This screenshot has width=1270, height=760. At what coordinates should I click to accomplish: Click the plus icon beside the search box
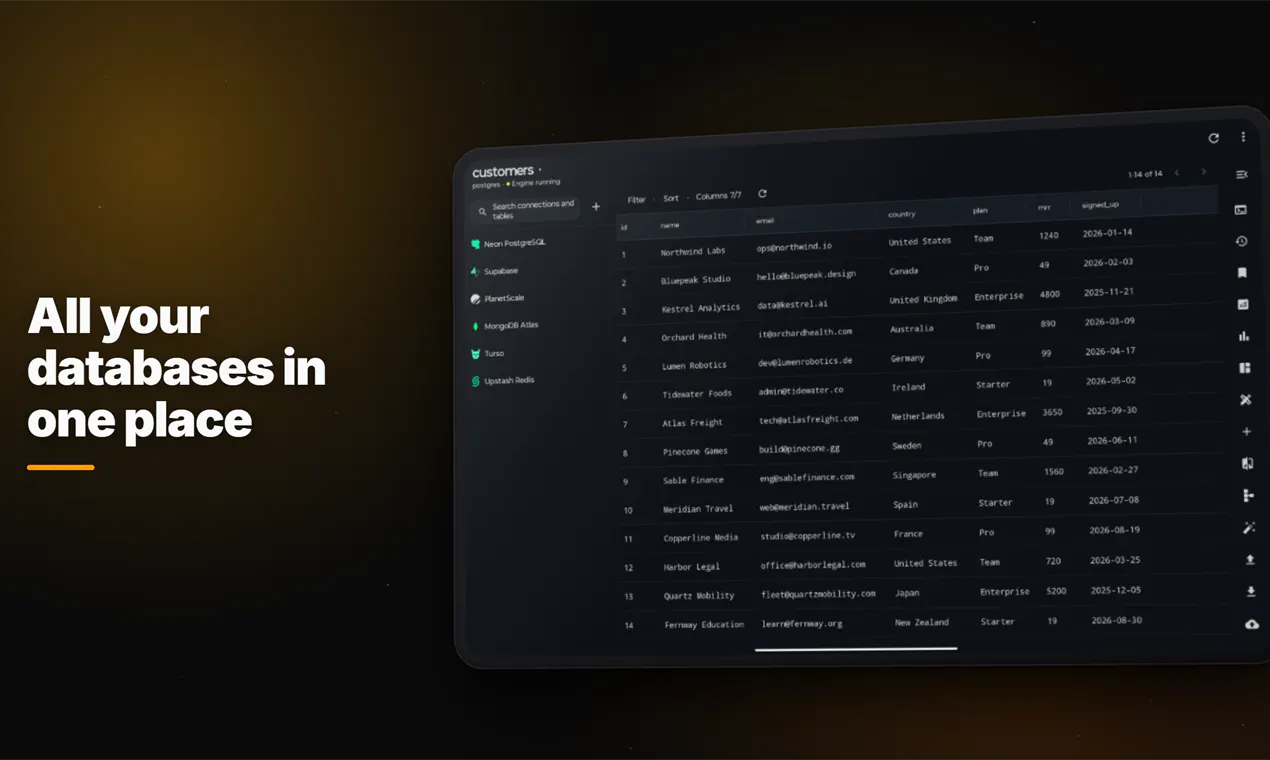(x=596, y=207)
